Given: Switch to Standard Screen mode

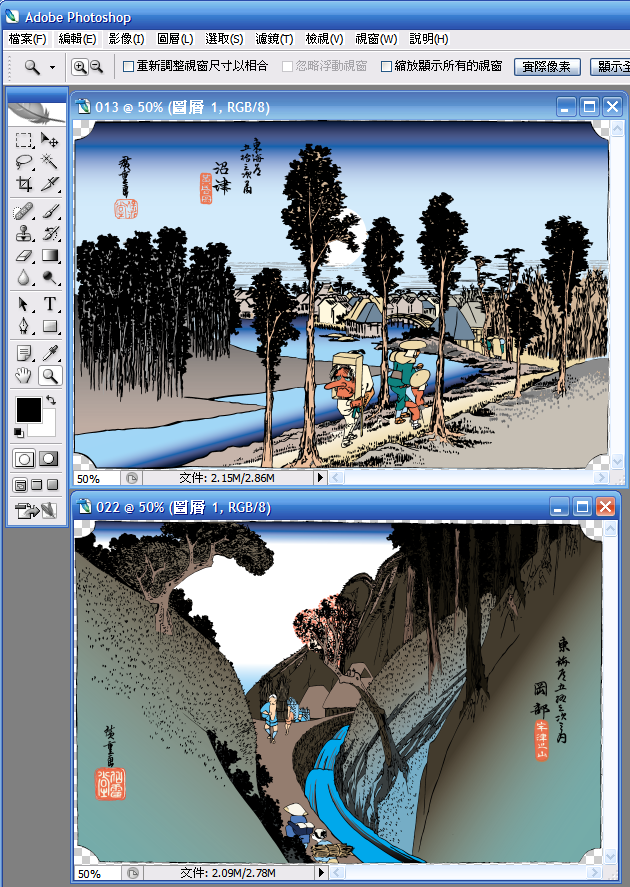Looking at the screenshot, I should tap(20, 485).
